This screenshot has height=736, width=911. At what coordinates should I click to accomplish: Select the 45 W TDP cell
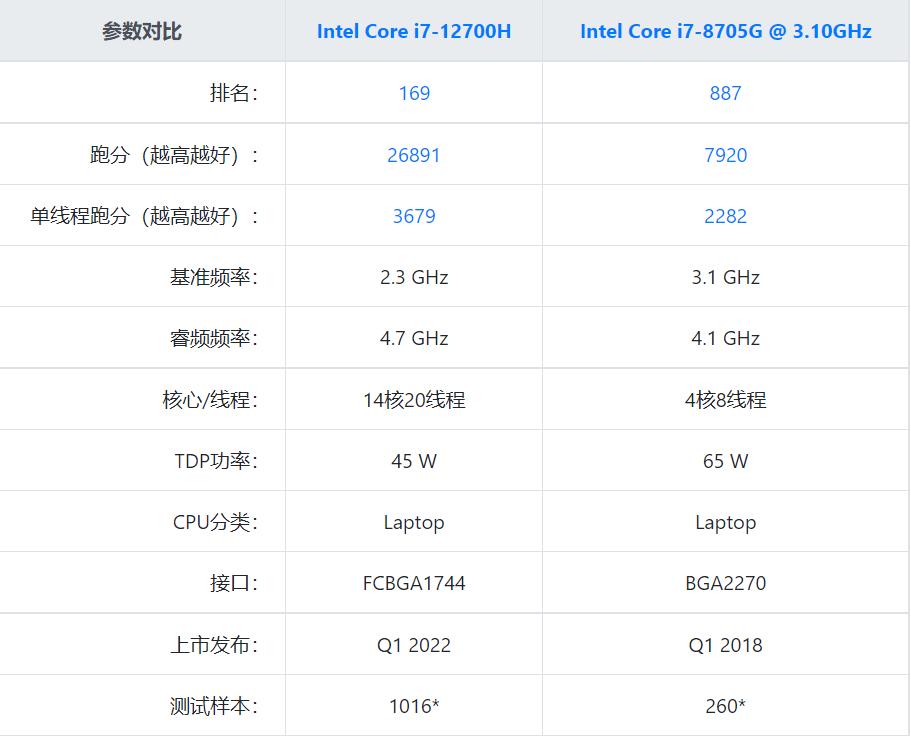(415, 461)
